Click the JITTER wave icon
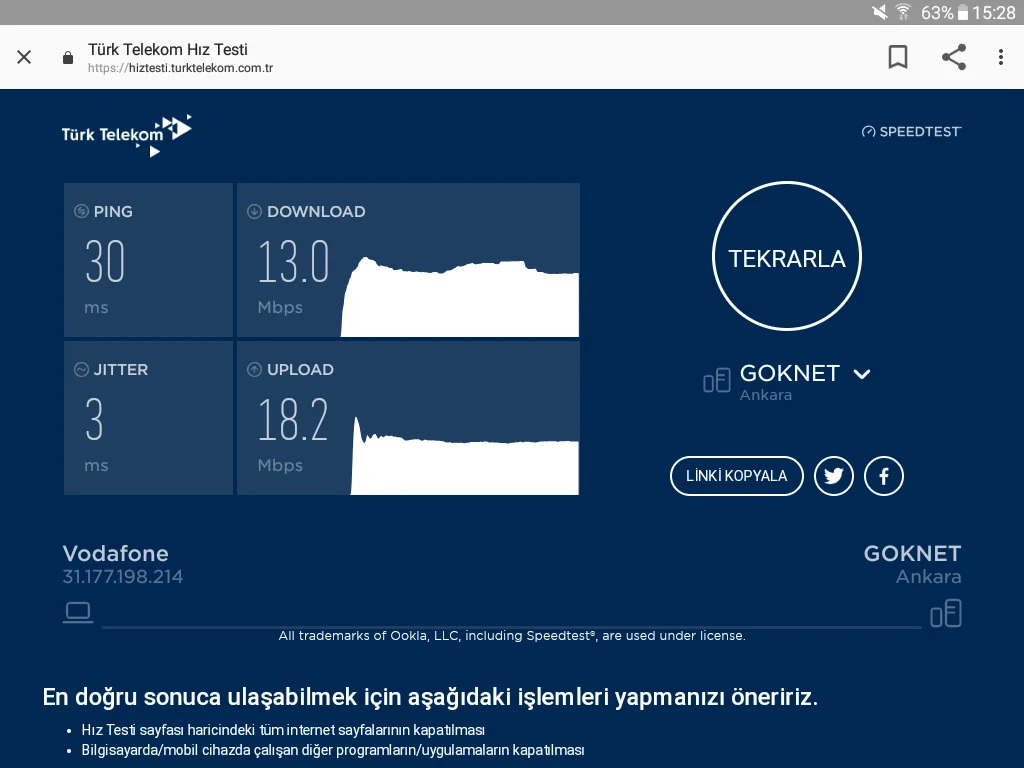 pos(81,369)
